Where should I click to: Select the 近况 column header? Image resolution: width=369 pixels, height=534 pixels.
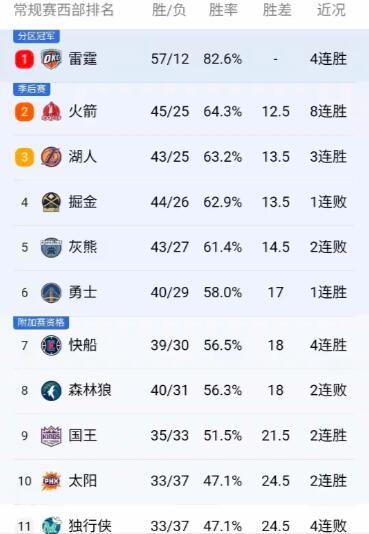331,10
